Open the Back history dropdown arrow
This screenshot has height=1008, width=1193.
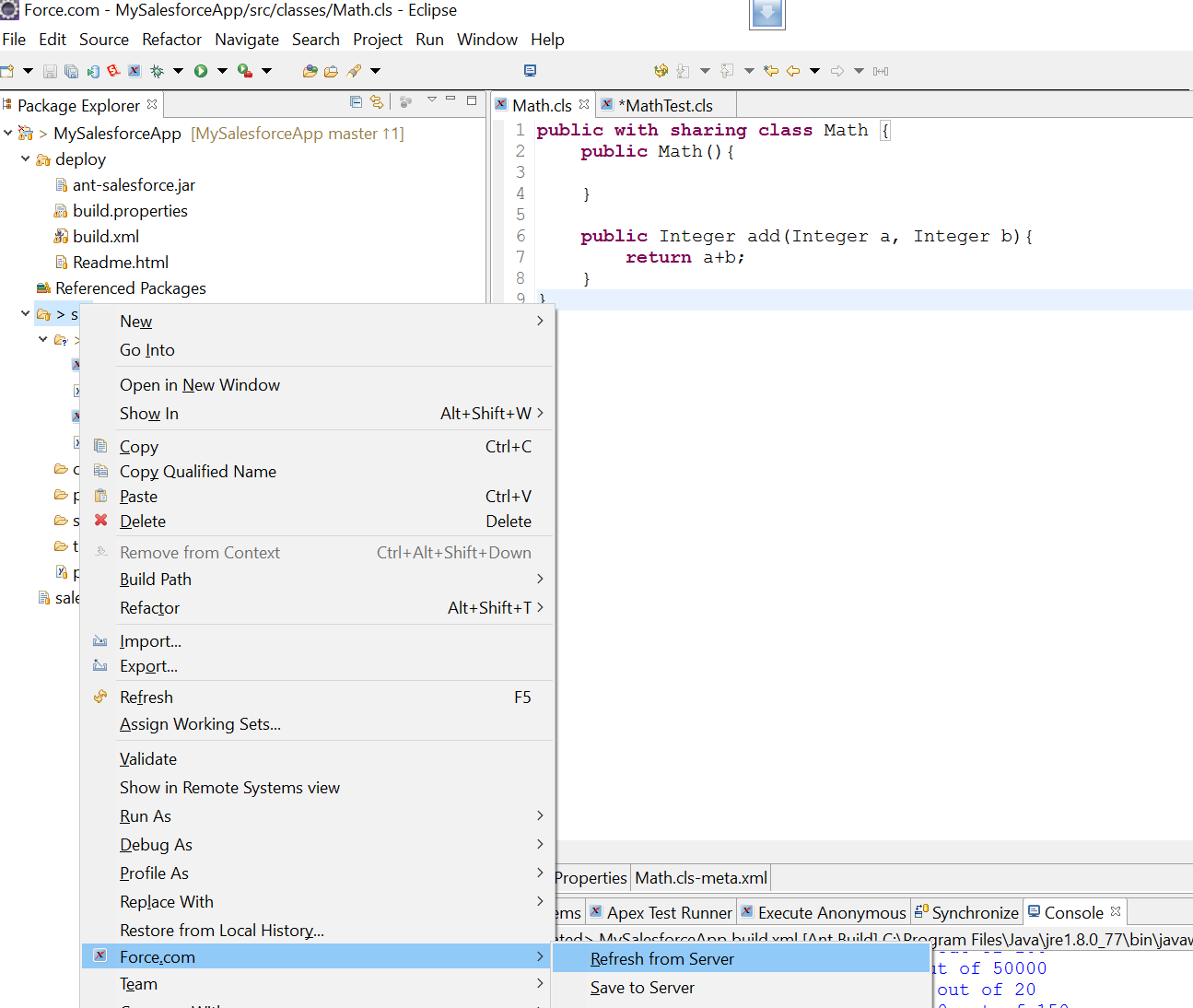[814, 71]
